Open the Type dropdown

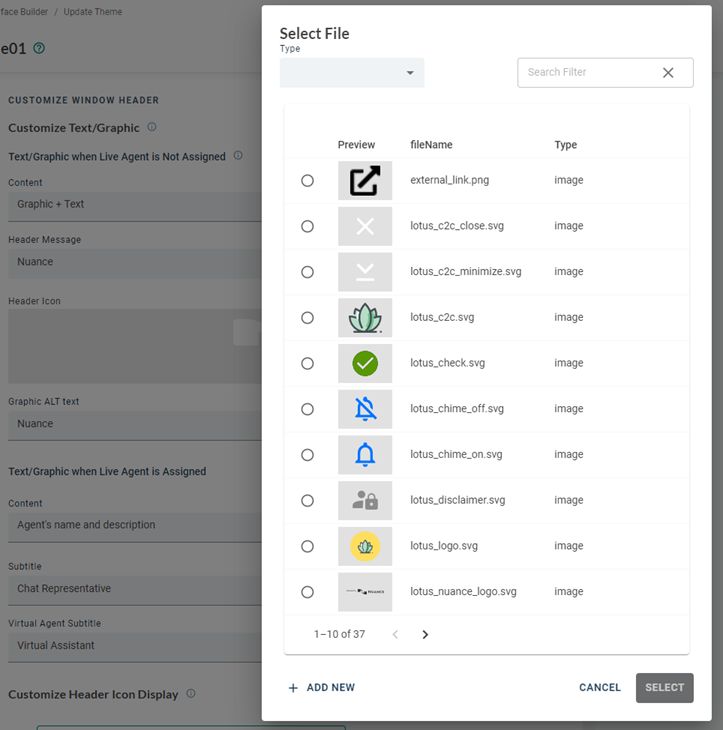352,73
